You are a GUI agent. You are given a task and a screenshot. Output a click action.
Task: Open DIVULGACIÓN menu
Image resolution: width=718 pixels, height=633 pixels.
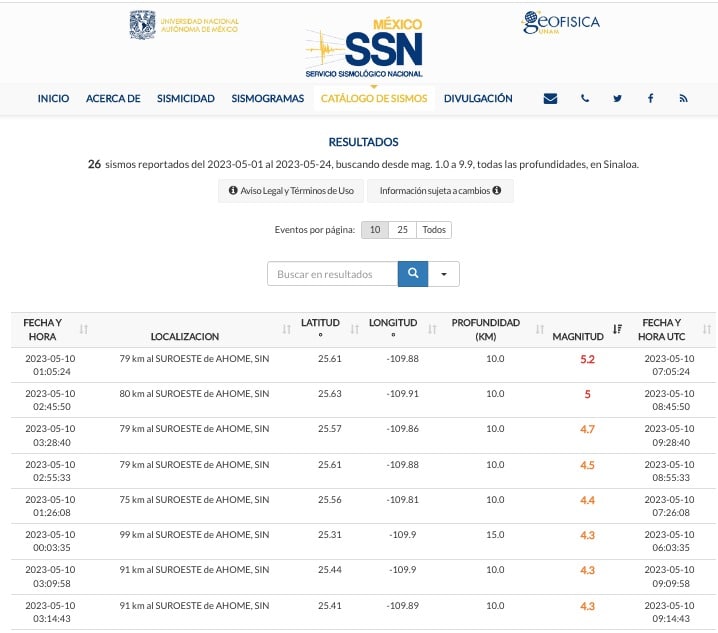(x=478, y=98)
